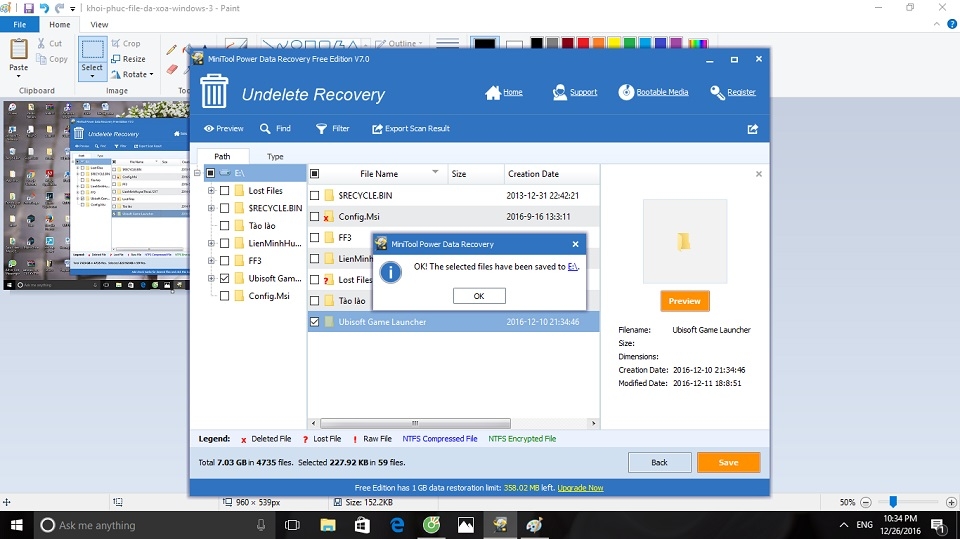Screen dimensions: 960x539
Task: Check the Lost Files folder box in the tree
Action: click(225, 190)
